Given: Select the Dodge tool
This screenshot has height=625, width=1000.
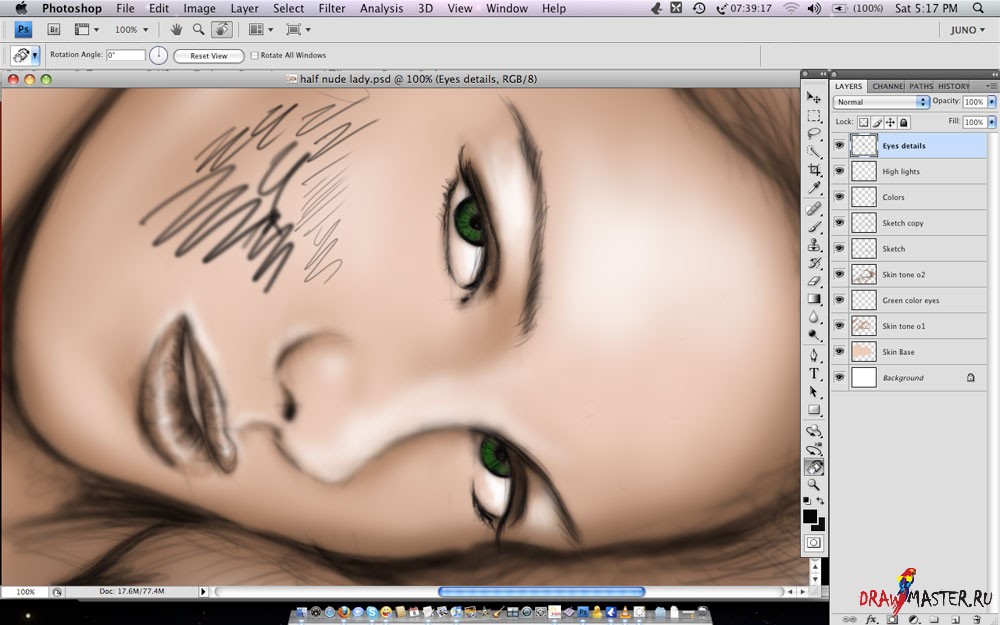Looking at the screenshot, I should (814, 334).
